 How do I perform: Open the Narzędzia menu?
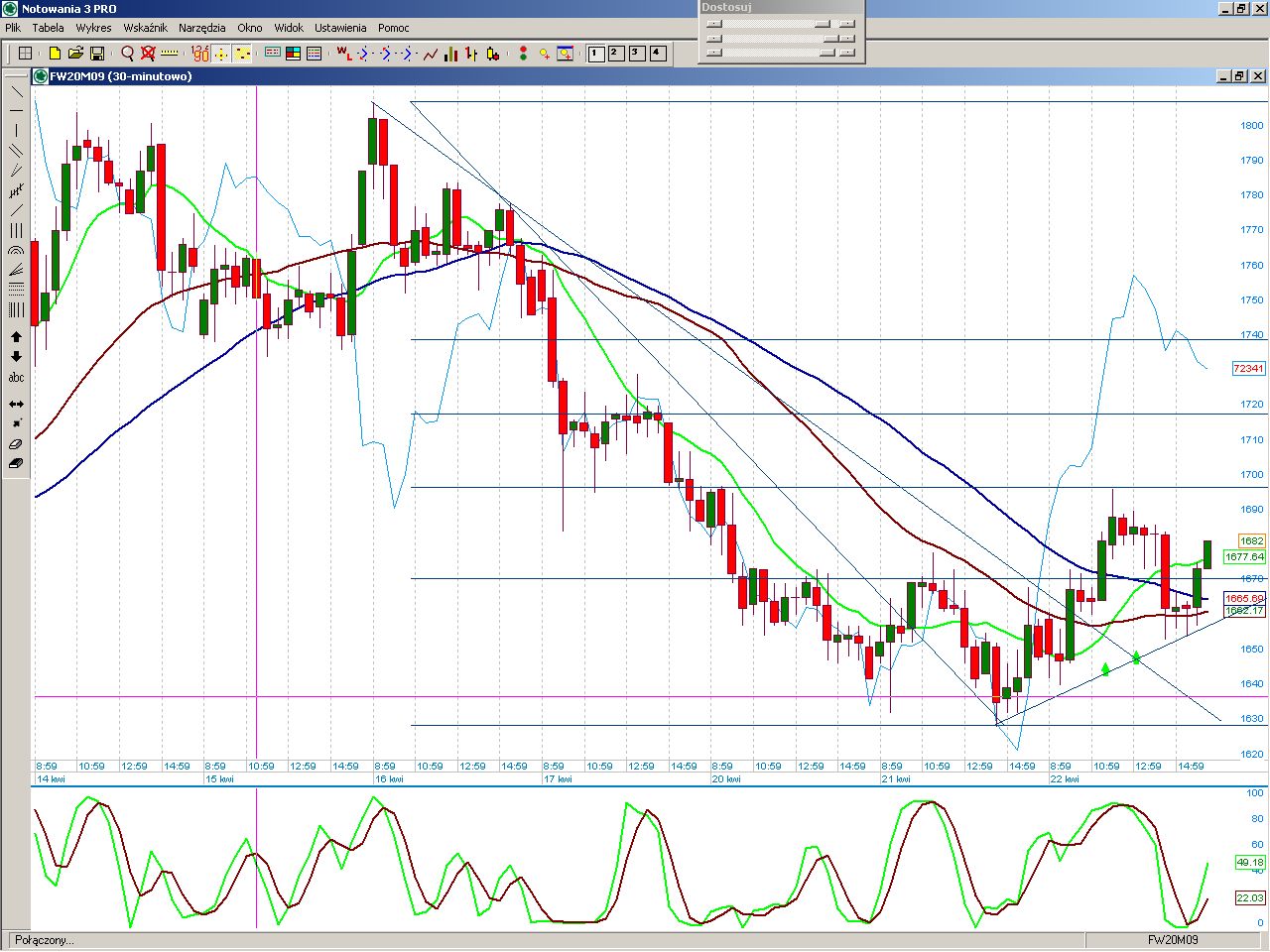[202, 28]
